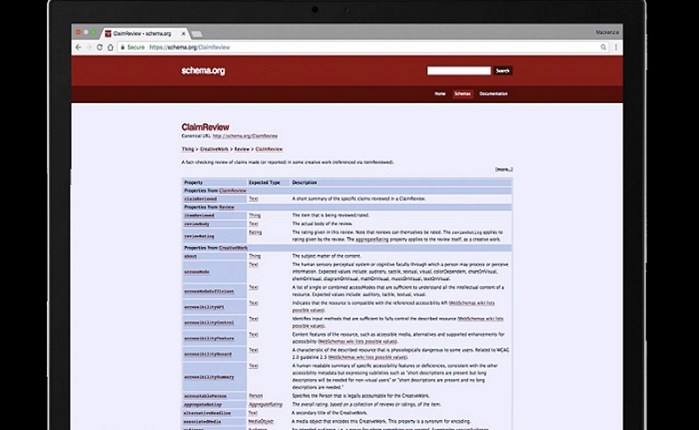Open the accessibilitySummary property link
Image resolution: width=699 pixels, height=430 pixels.
209,377
